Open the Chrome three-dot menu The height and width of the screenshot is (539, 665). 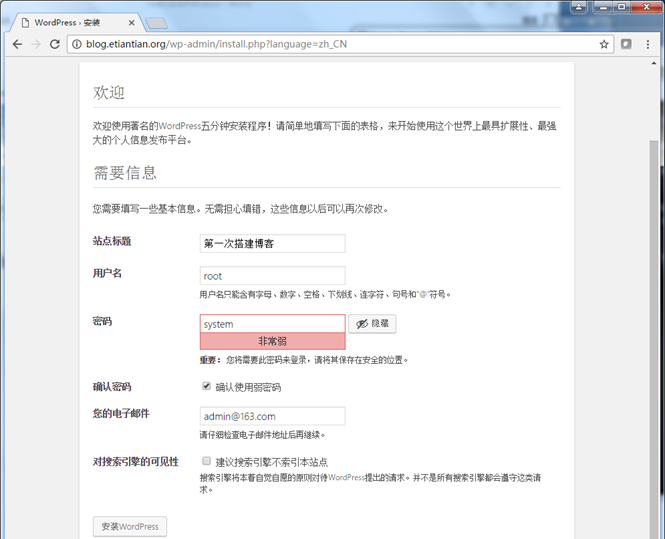pyautogui.click(x=648, y=44)
